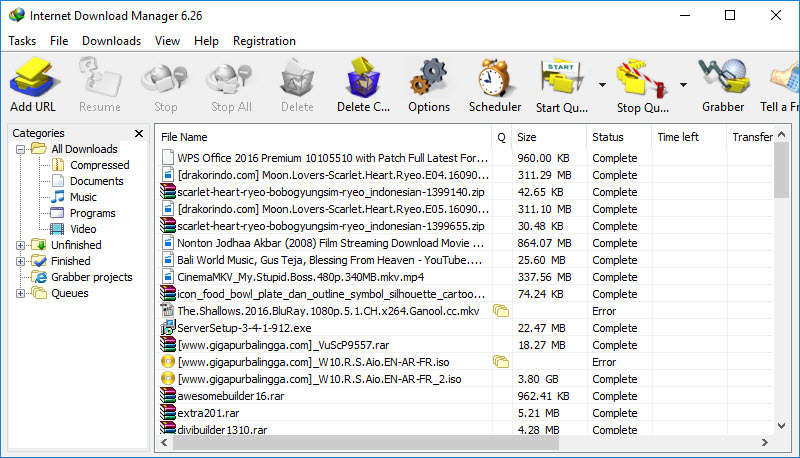
Task: Click the horizontal scrollbar right arrow
Action: (x=765, y=443)
